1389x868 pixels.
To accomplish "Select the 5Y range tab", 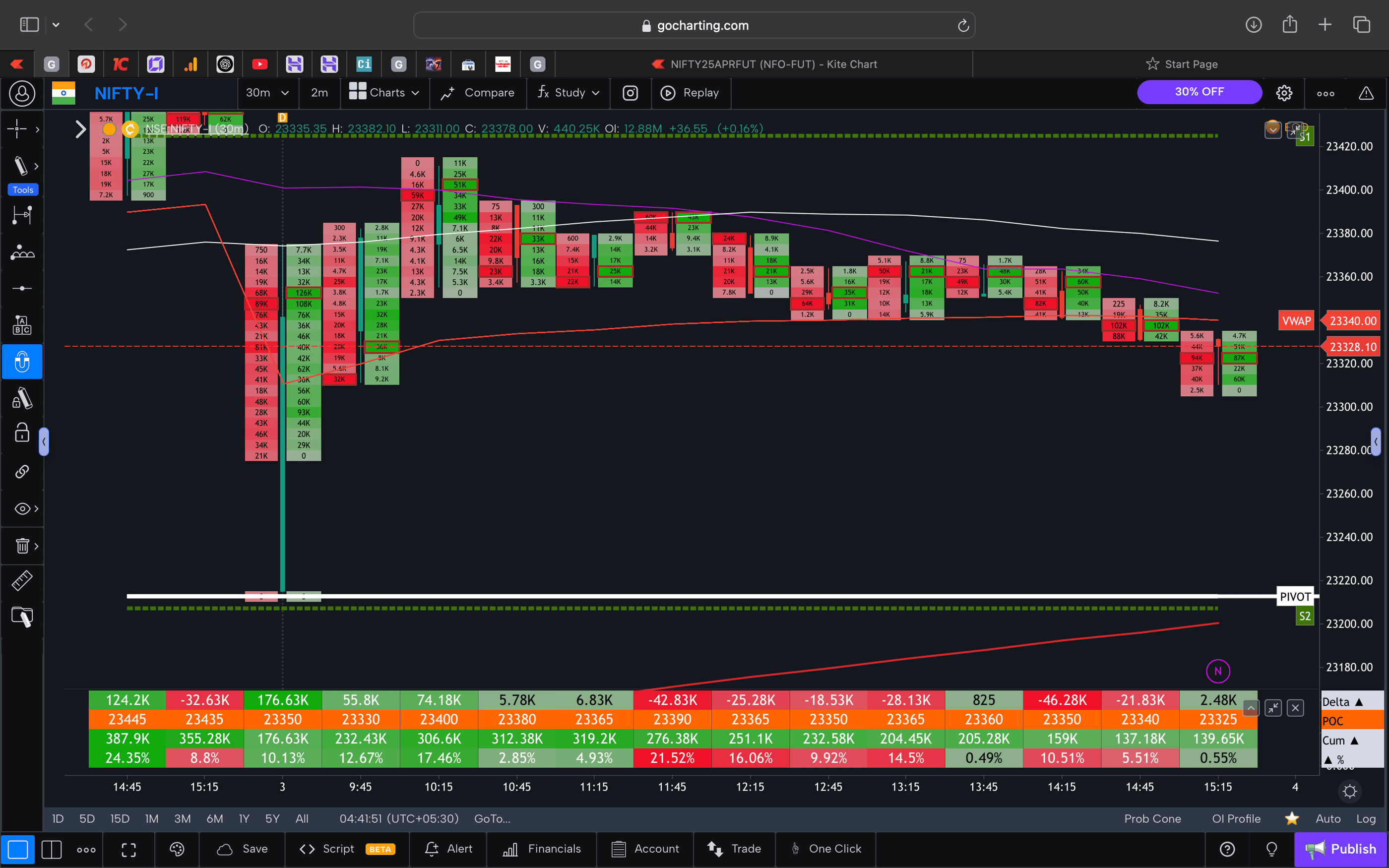I will point(272,818).
